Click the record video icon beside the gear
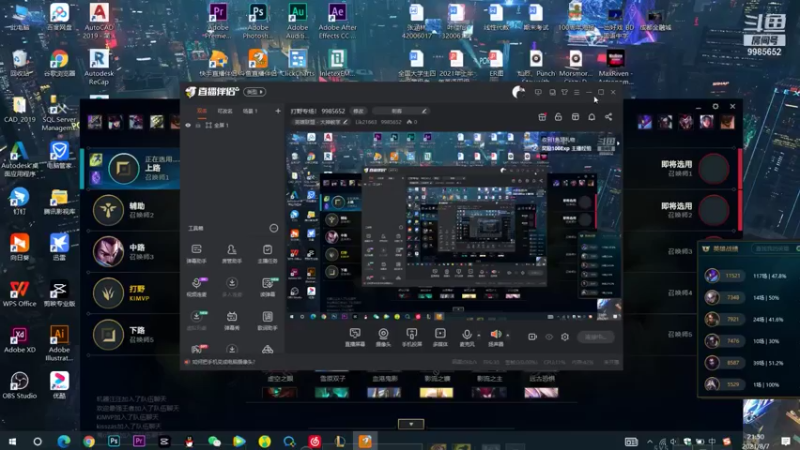 point(532,337)
